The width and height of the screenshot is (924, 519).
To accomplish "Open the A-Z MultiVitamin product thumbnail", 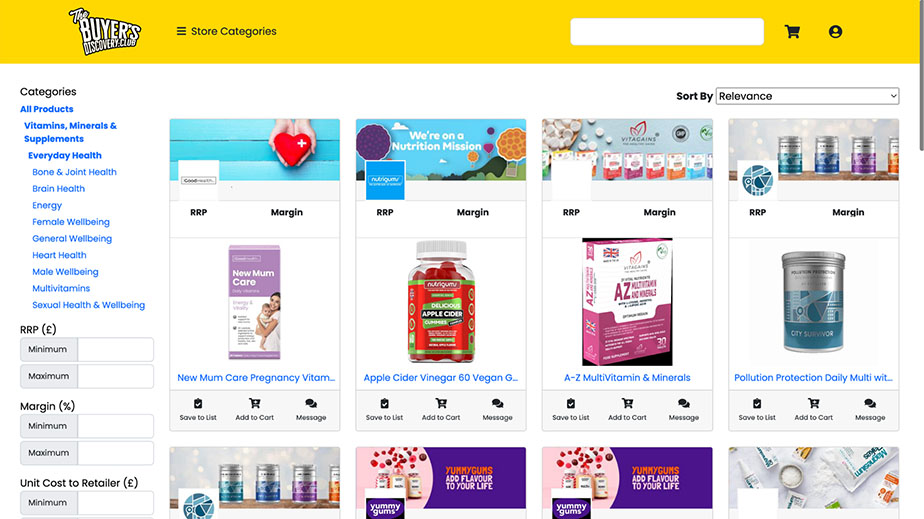I will 627,302.
